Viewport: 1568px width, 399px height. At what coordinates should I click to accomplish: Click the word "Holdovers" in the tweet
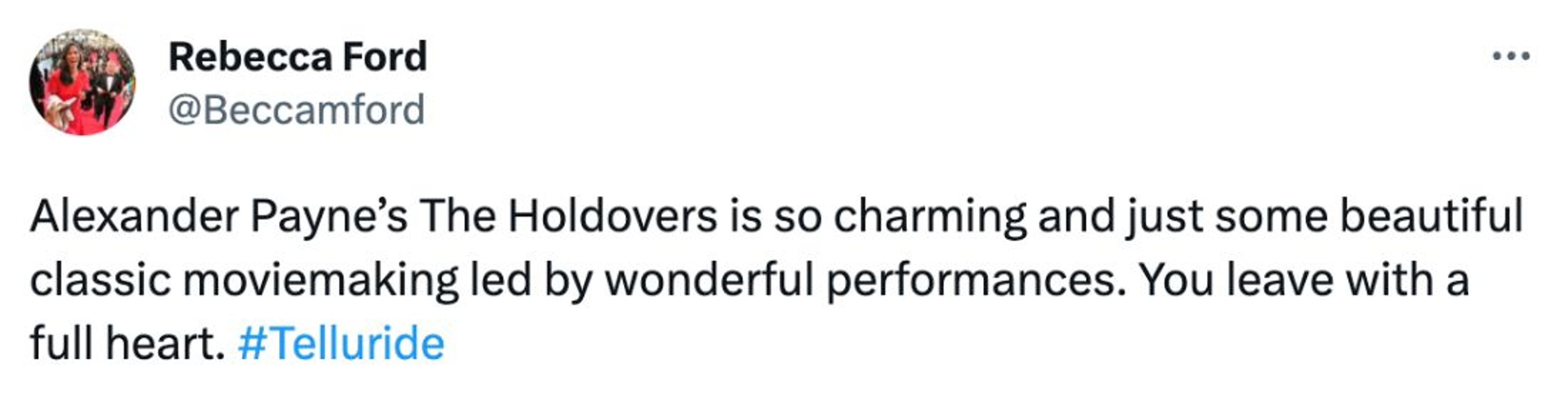(x=612, y=216)
